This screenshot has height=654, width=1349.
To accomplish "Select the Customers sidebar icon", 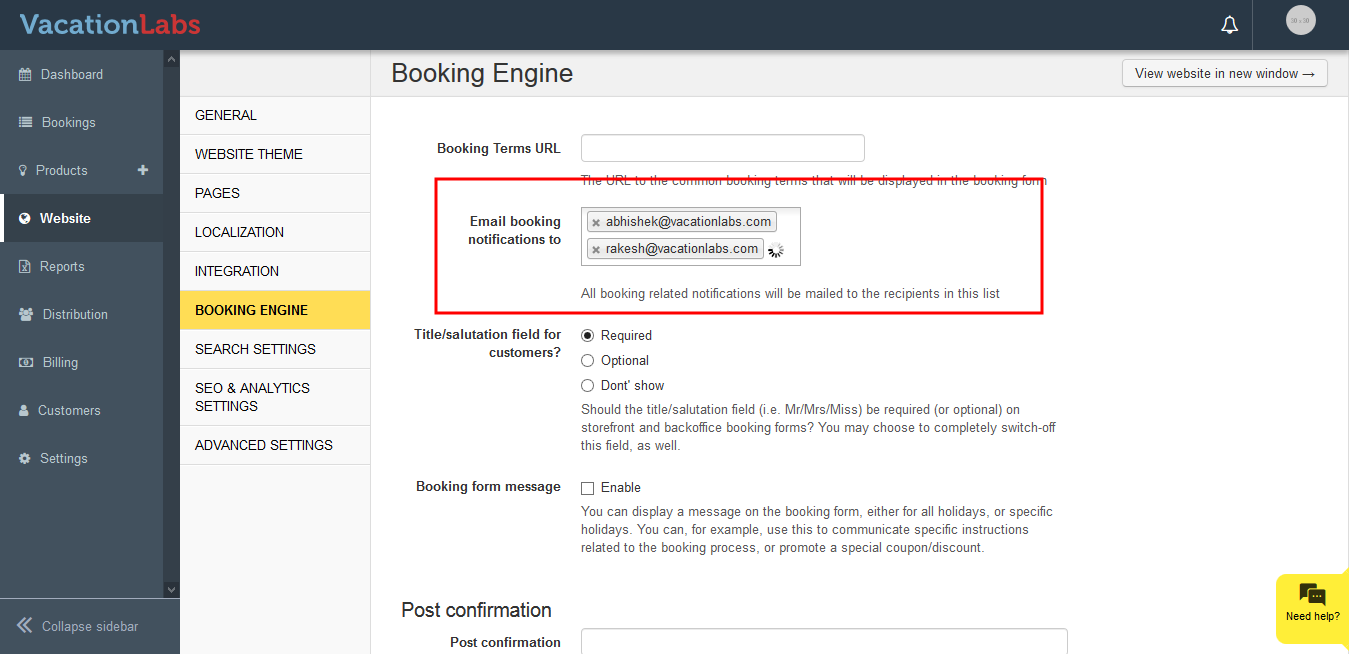I will pos(27,410).
